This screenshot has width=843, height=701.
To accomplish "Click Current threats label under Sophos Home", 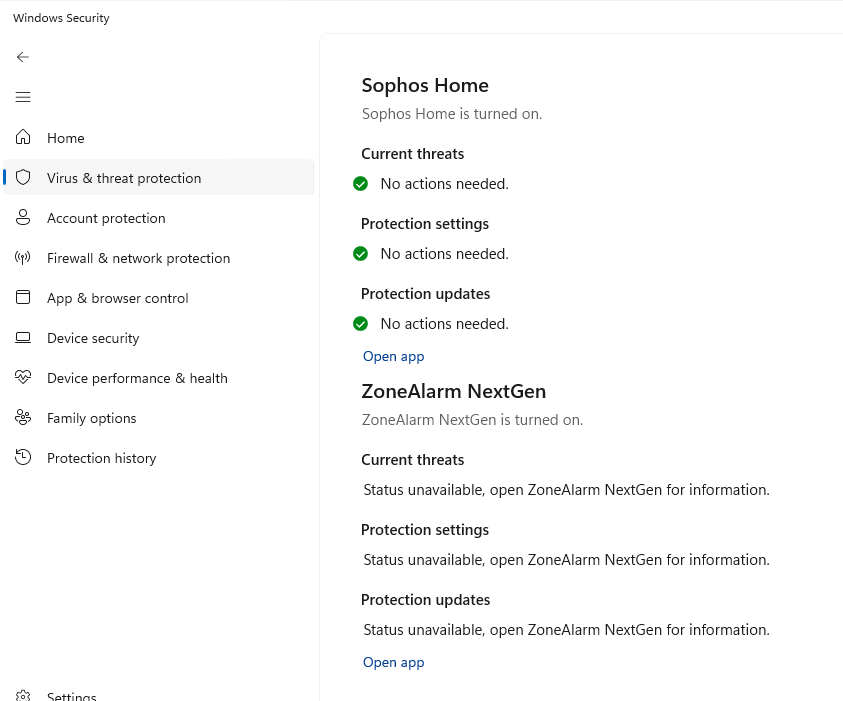I will (412, 154).
